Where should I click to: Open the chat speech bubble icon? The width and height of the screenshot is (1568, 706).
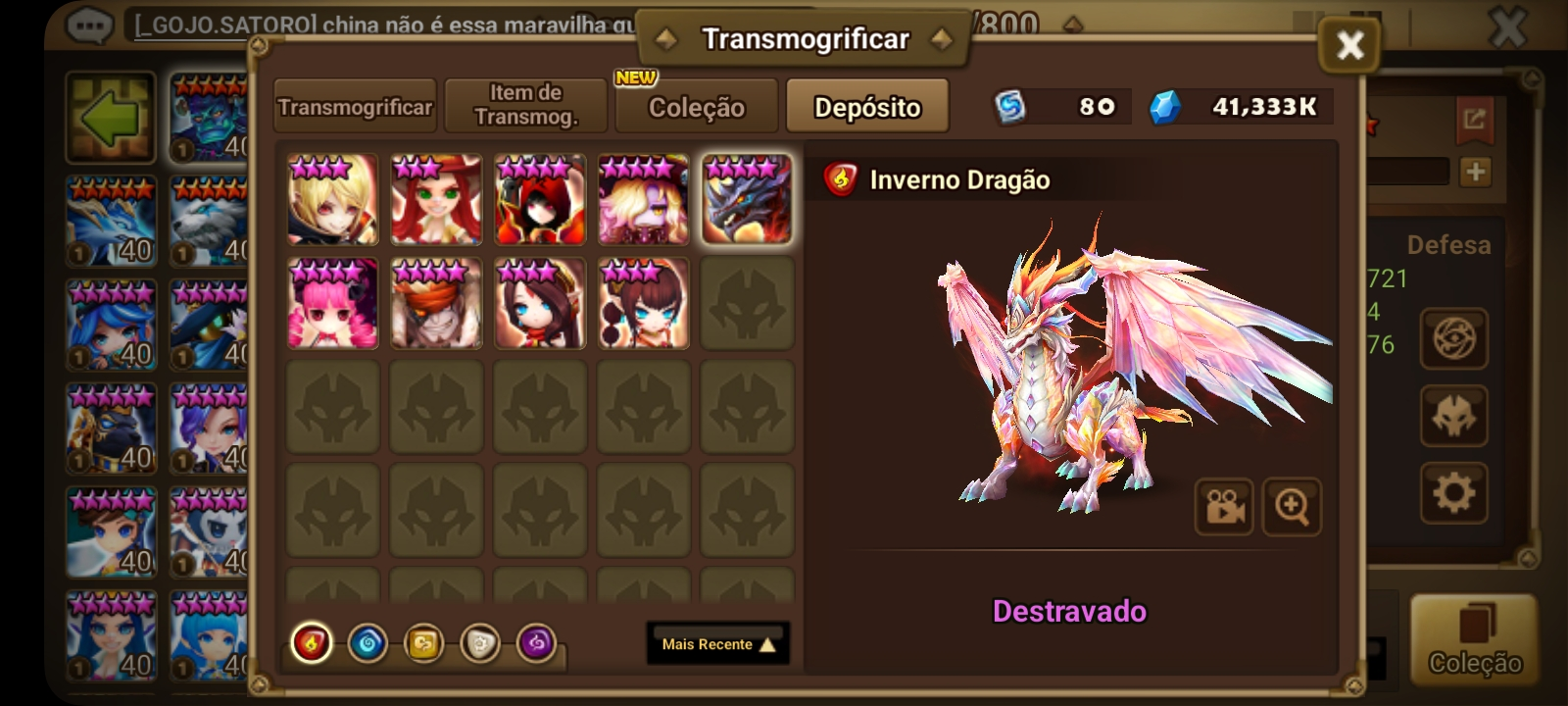(x=89, y=25)
